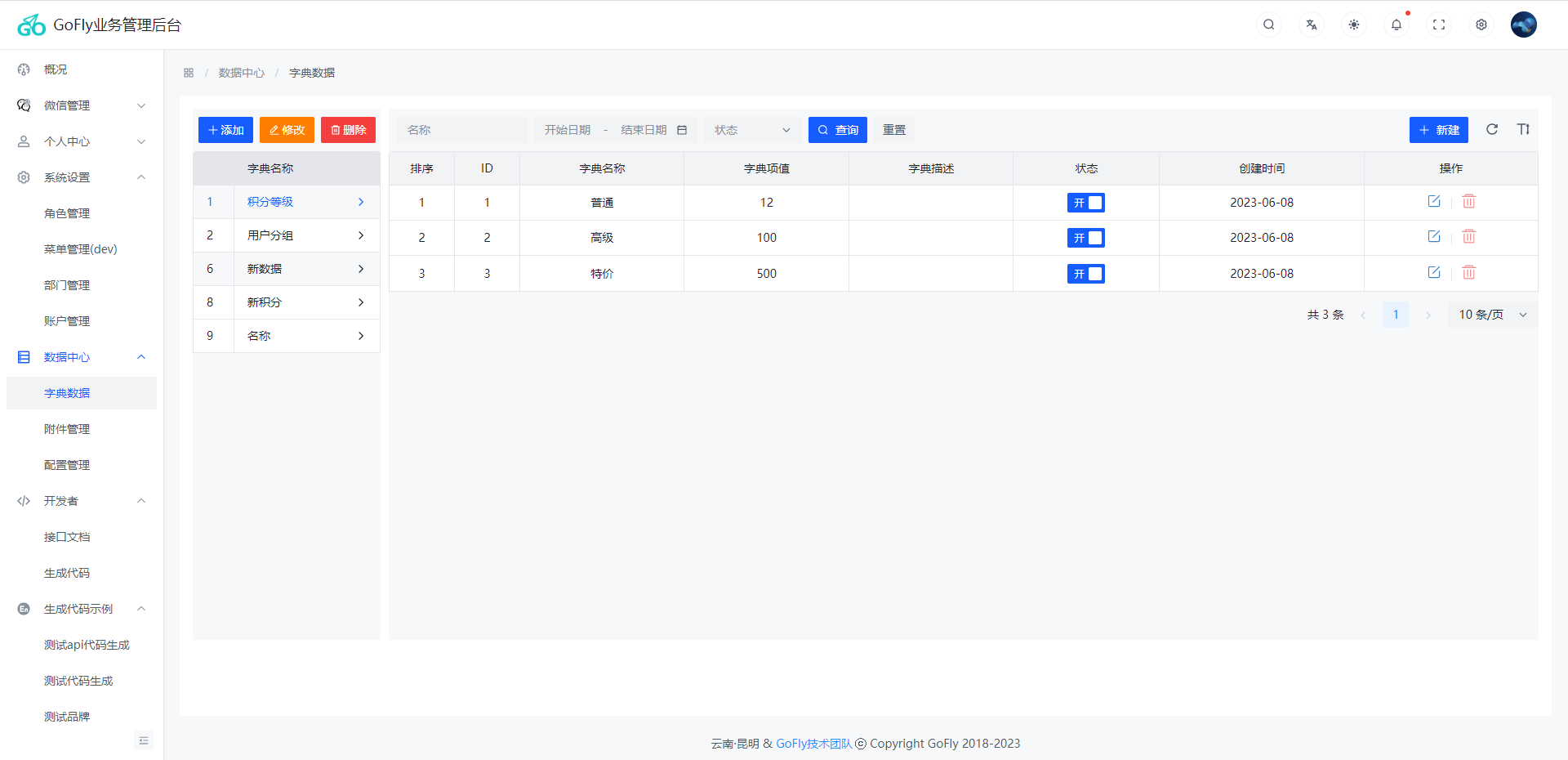This screenshot has height=760, width=1568.
Task: Select 角色管理 from sidebar menu
Action: pyautogui.click(x=67, y=213)
